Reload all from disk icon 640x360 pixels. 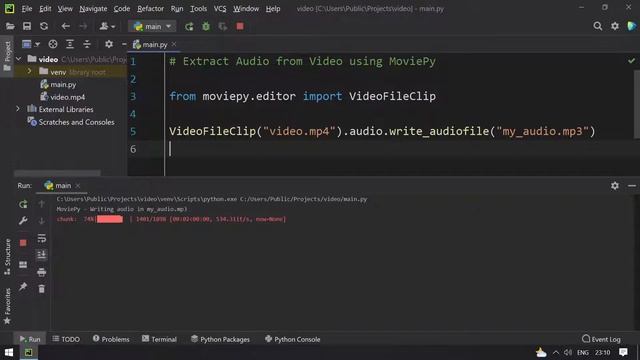[44, 27]
